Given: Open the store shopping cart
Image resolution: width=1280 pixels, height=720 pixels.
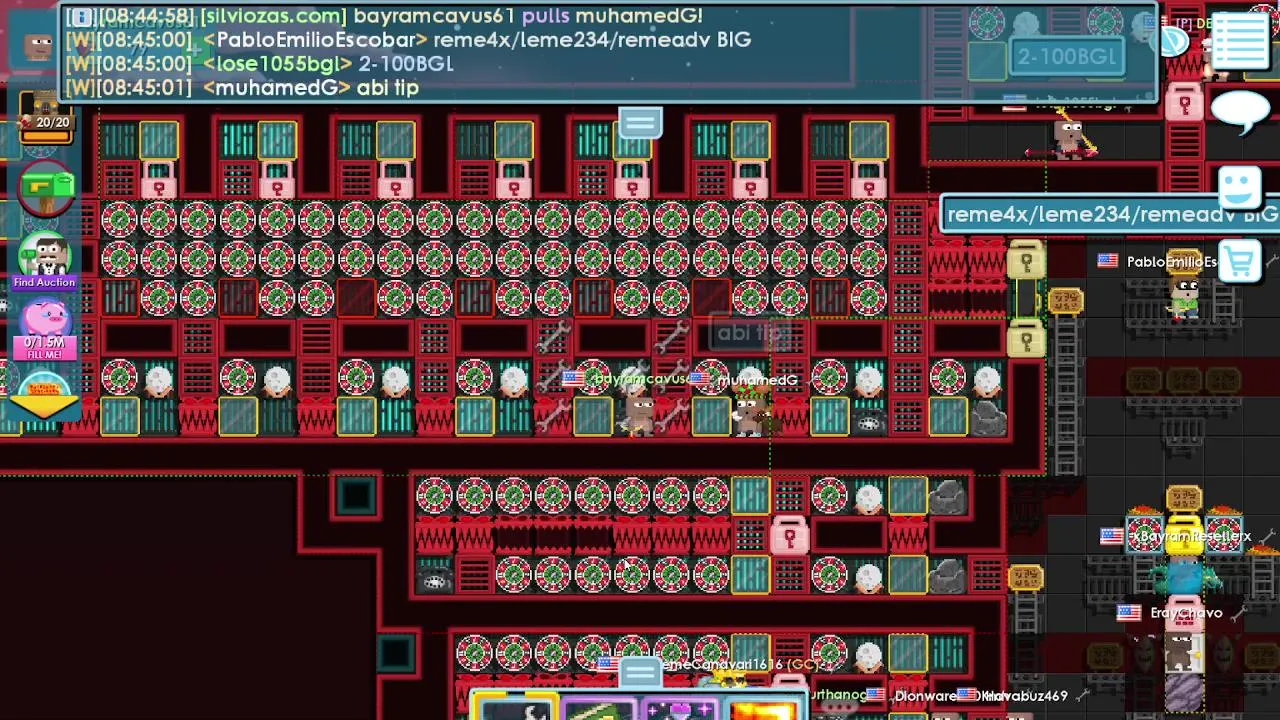Looking at the screenshot, I should pos(1240,263).
